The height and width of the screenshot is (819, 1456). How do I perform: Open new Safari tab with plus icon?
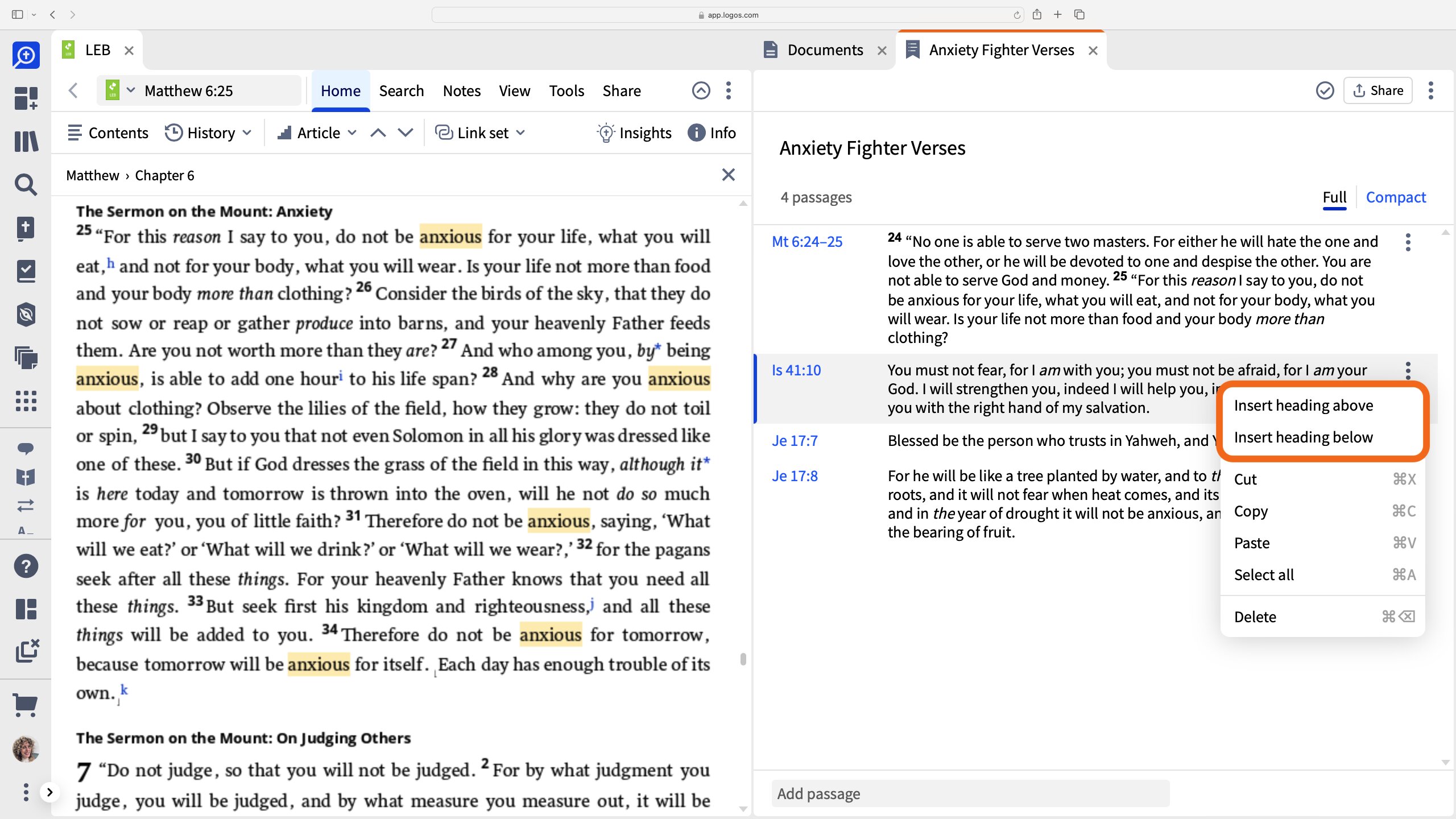point(1058,14)
